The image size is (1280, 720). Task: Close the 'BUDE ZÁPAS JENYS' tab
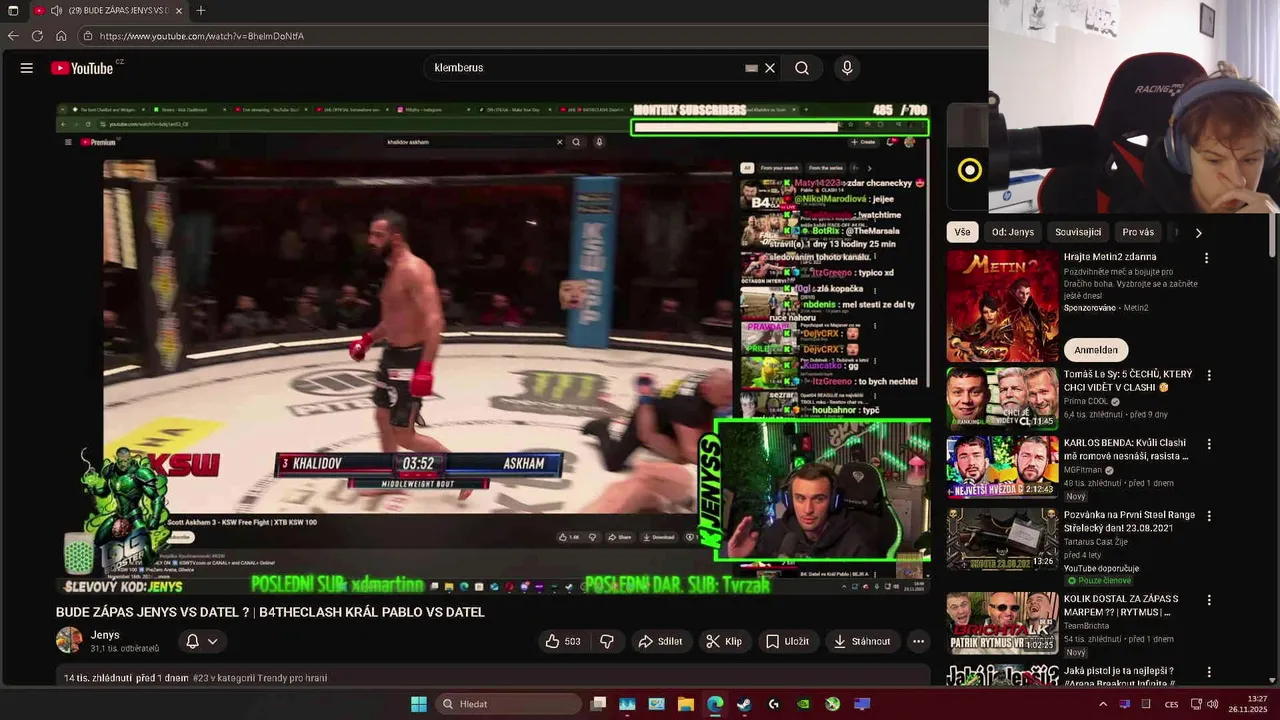[x=179, y=11]
